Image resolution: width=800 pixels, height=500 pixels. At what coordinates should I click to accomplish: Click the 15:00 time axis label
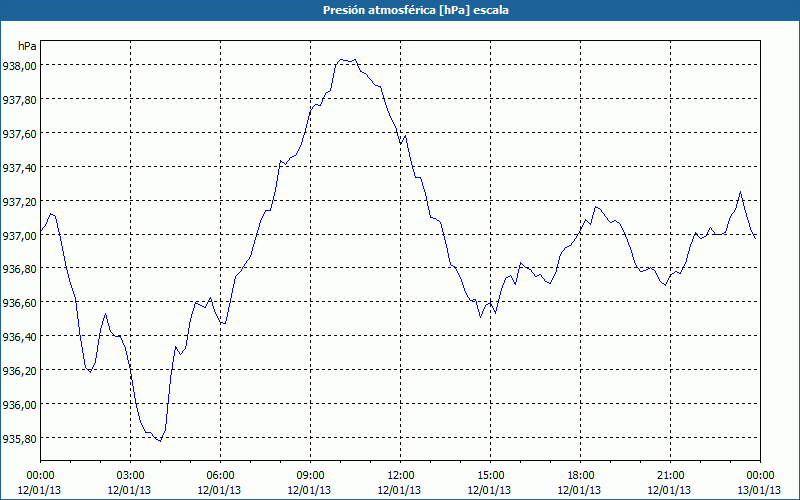tap(490, 476)
